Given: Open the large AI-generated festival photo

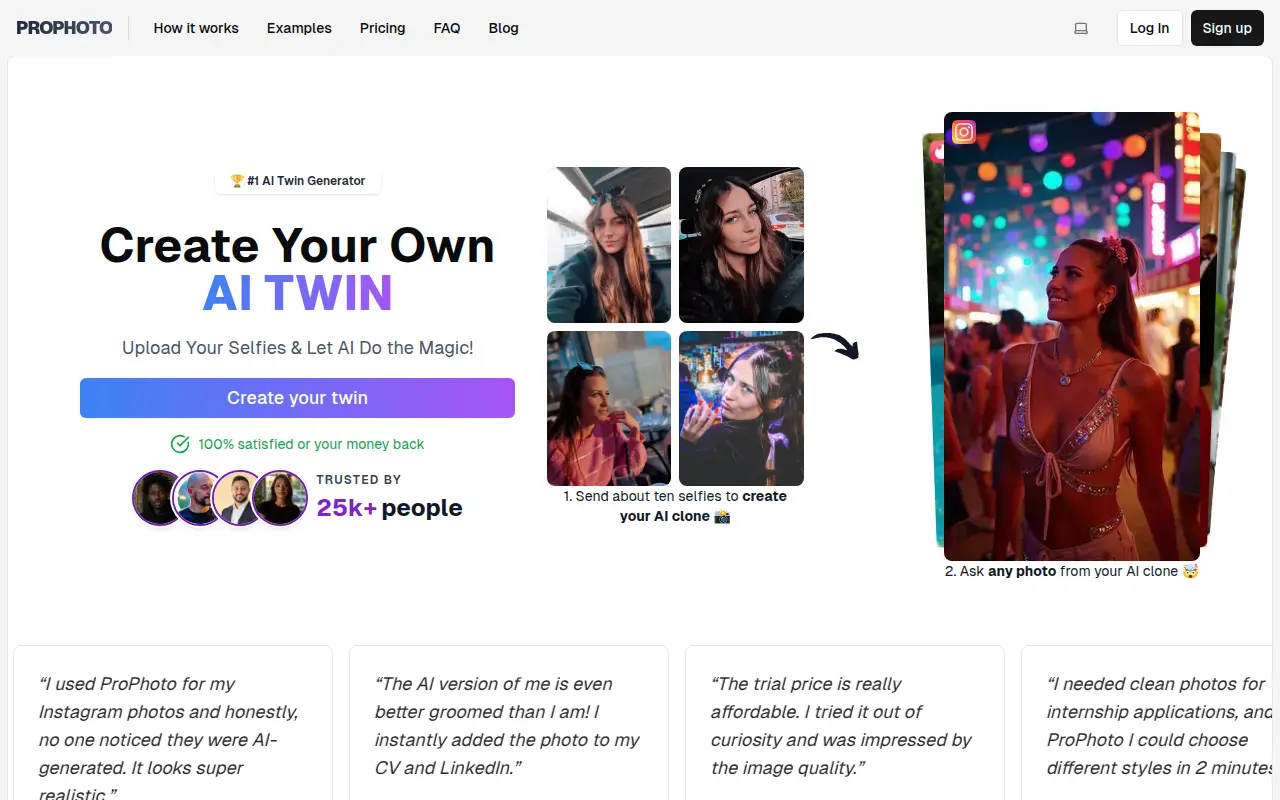Looking at the screenshot, I should 1072,336.
